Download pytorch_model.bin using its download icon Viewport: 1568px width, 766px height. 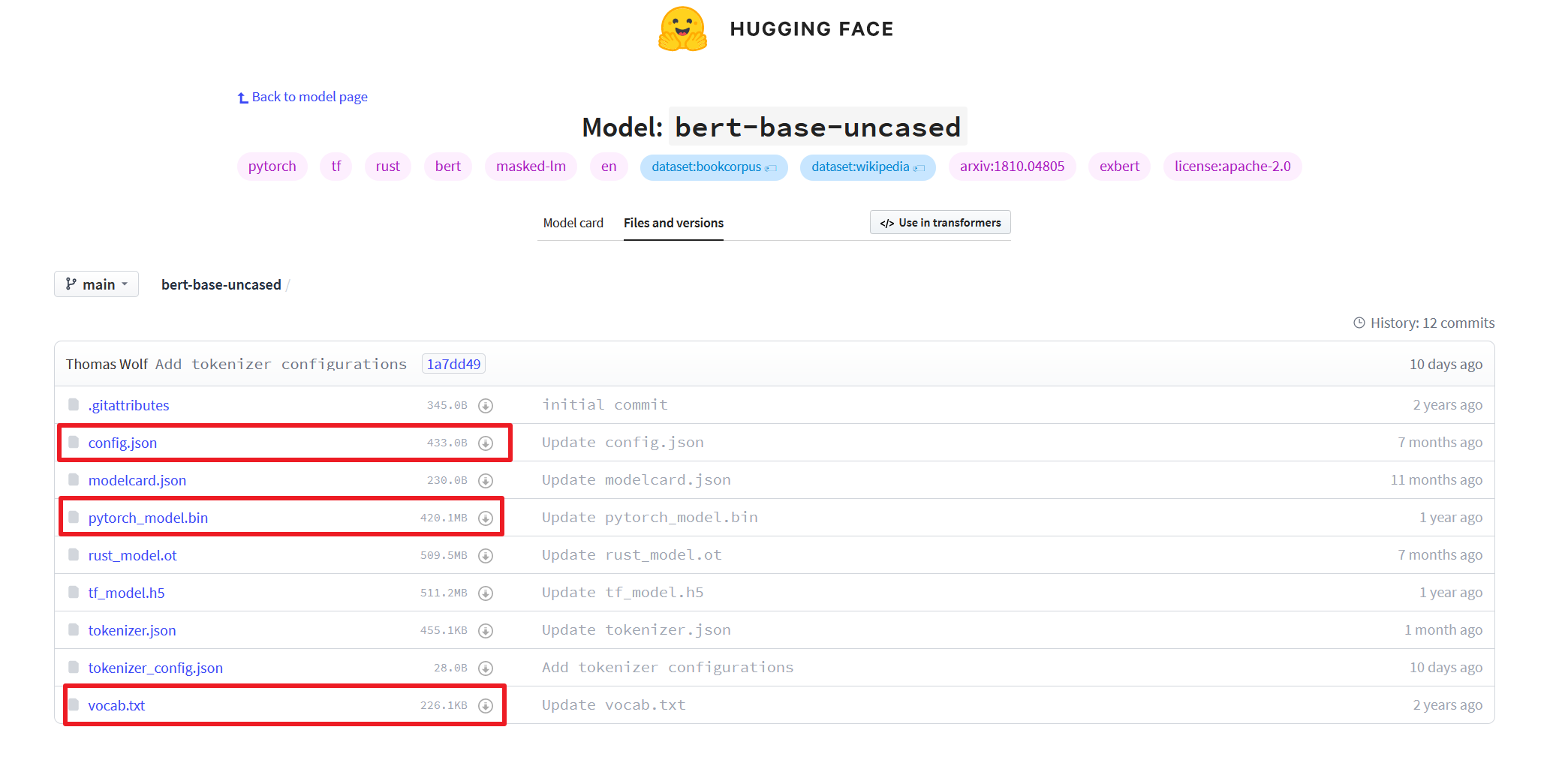pyautogui.click(x=486, y=518)
